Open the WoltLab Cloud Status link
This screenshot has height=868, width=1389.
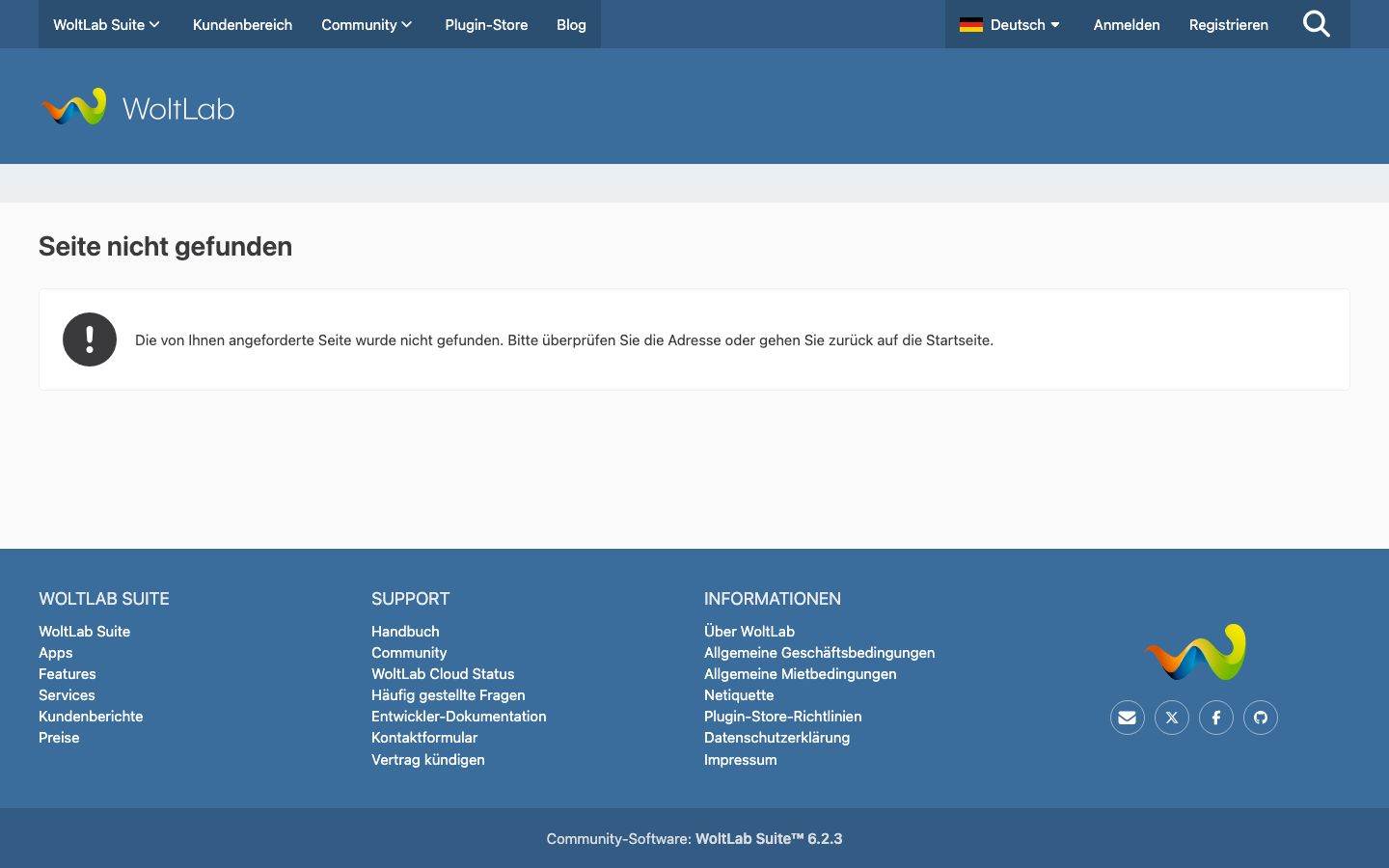pos(443,674)
